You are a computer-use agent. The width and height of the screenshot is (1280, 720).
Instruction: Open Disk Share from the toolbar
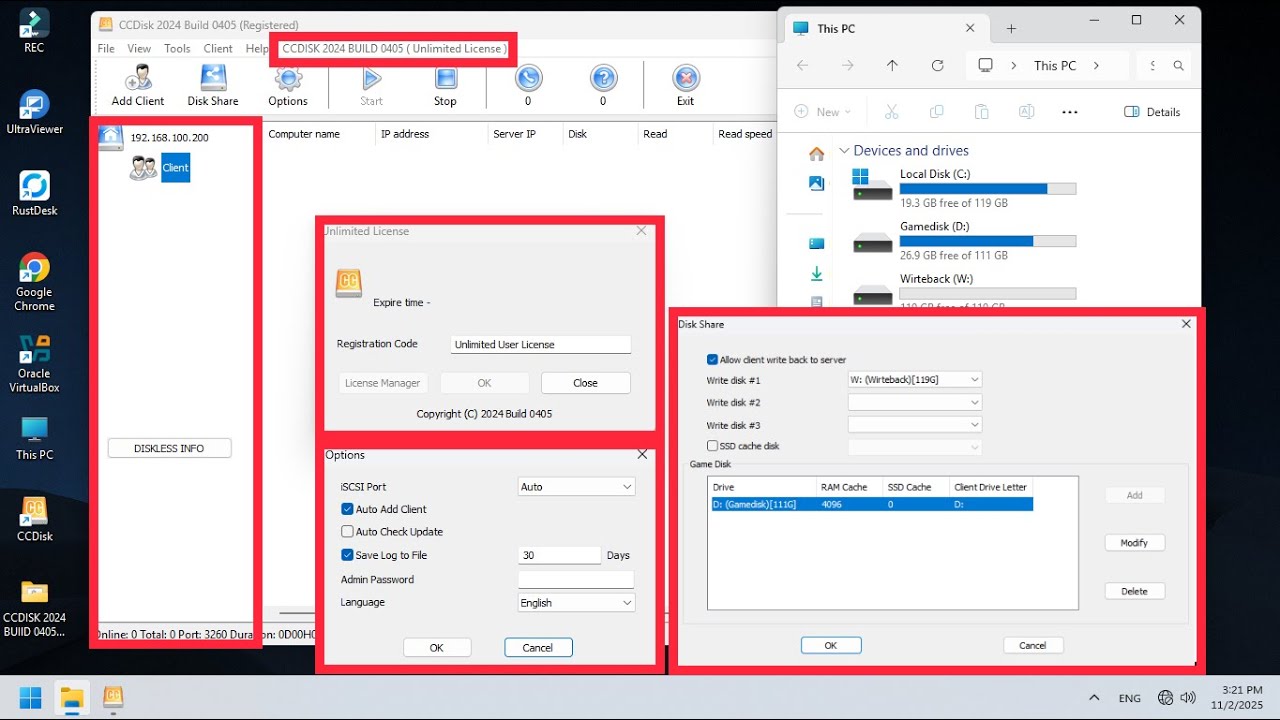(x=213, y=85)
